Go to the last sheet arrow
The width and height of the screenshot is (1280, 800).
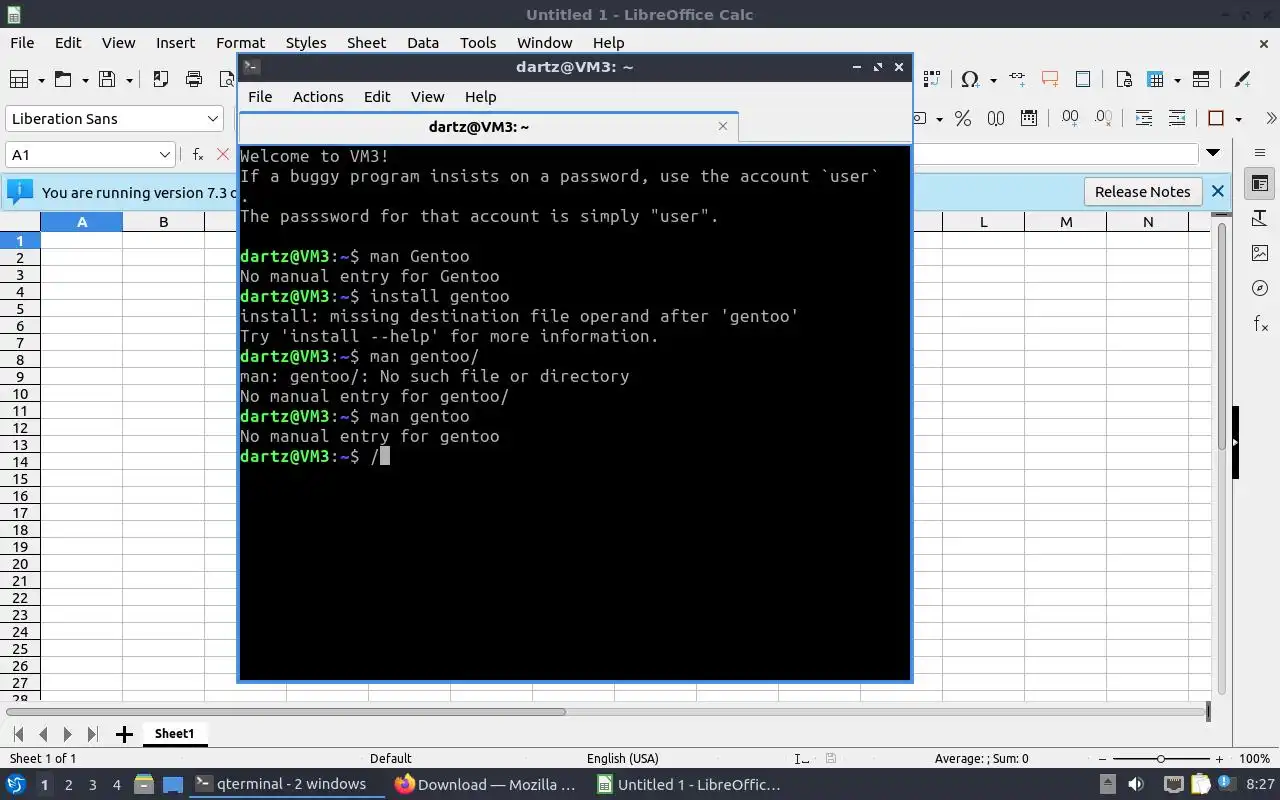[92, 734]
